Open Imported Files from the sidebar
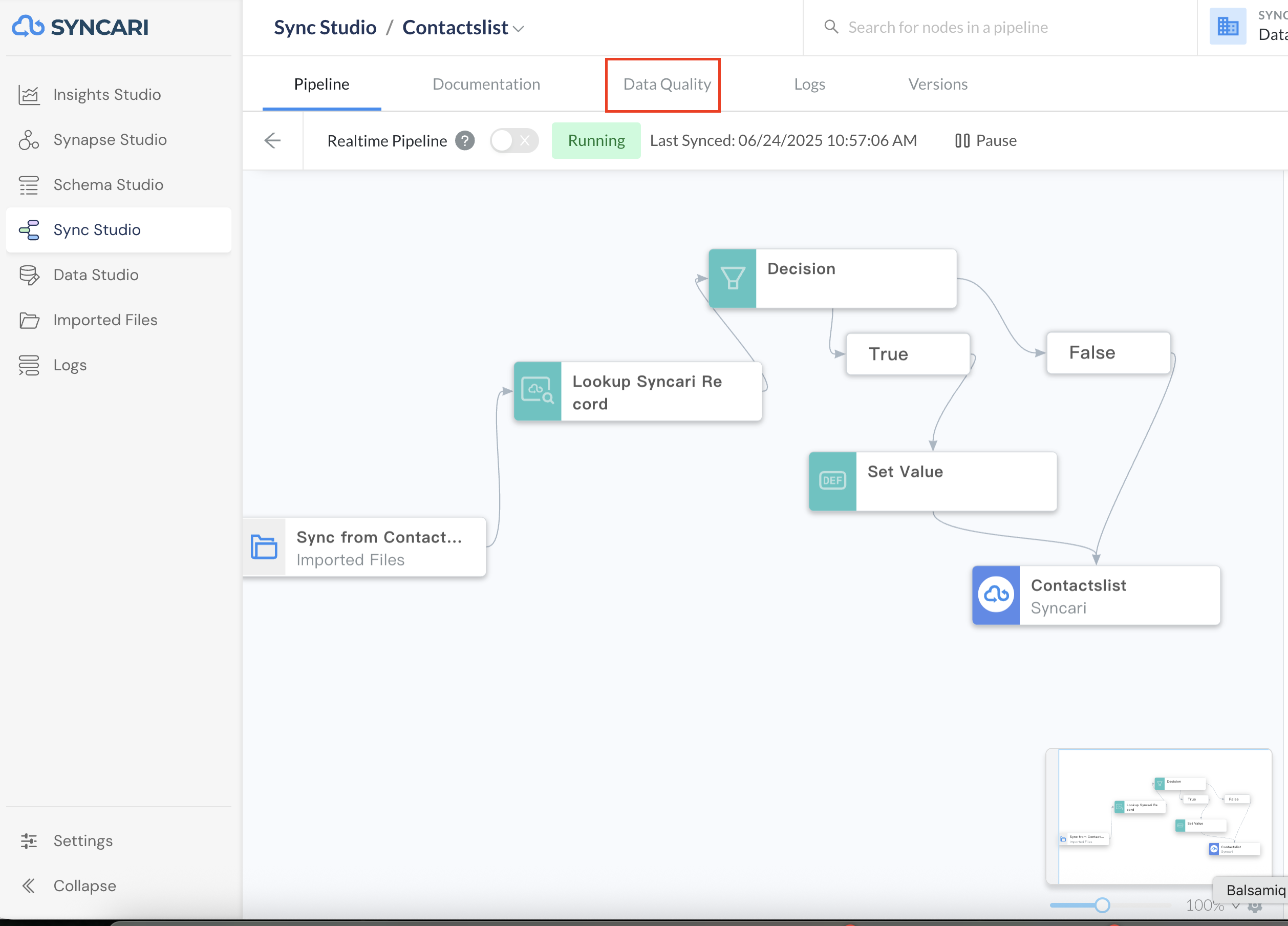Viewport: 1288px width, 926px height. click(118, 320)
